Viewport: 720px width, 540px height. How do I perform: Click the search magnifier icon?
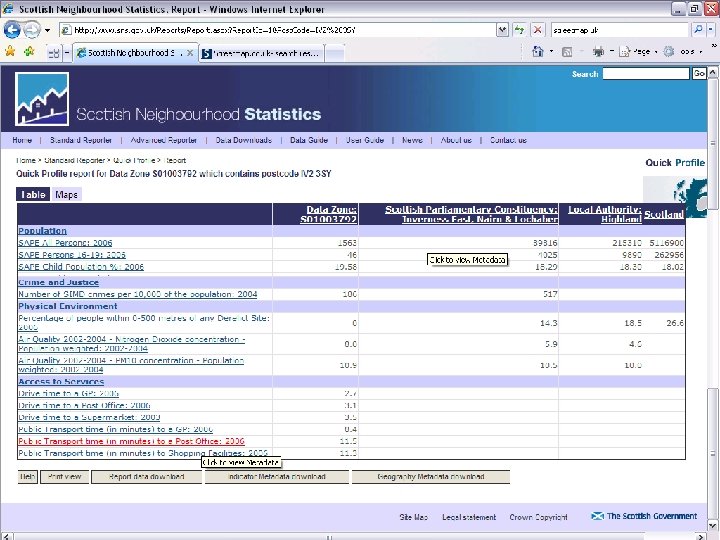click(698, 30)
